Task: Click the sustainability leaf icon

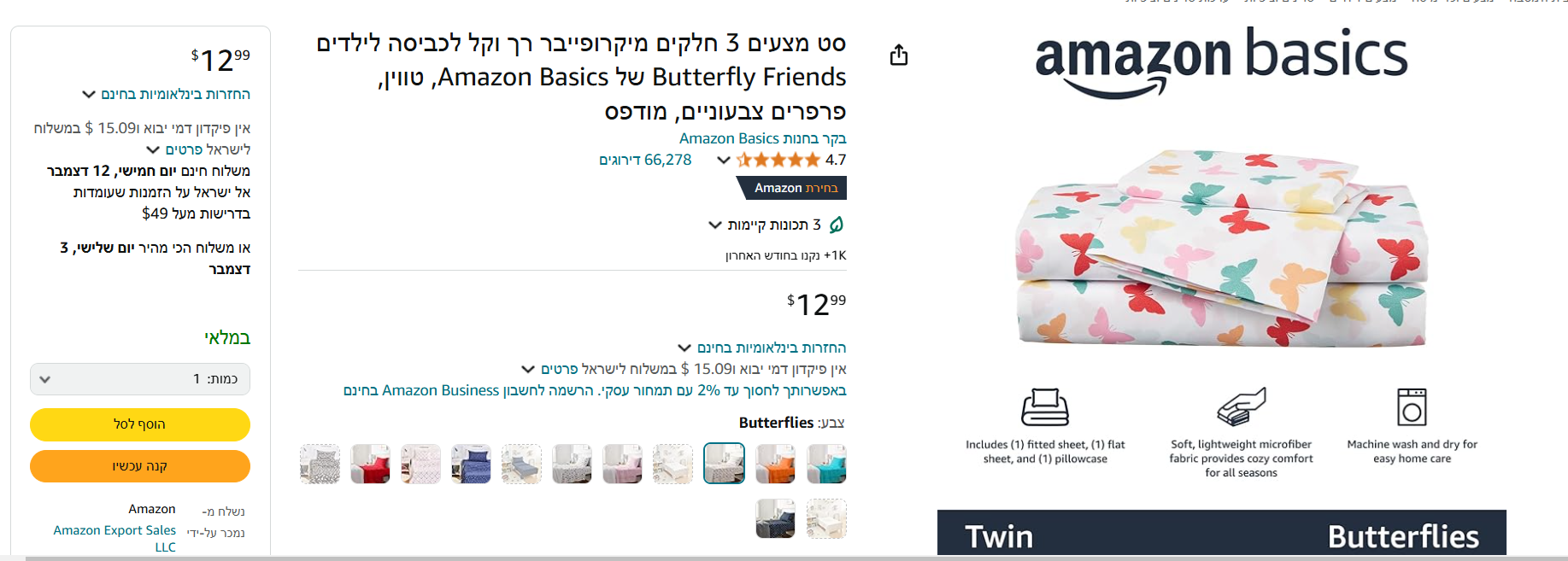Action: pos(837,225)
